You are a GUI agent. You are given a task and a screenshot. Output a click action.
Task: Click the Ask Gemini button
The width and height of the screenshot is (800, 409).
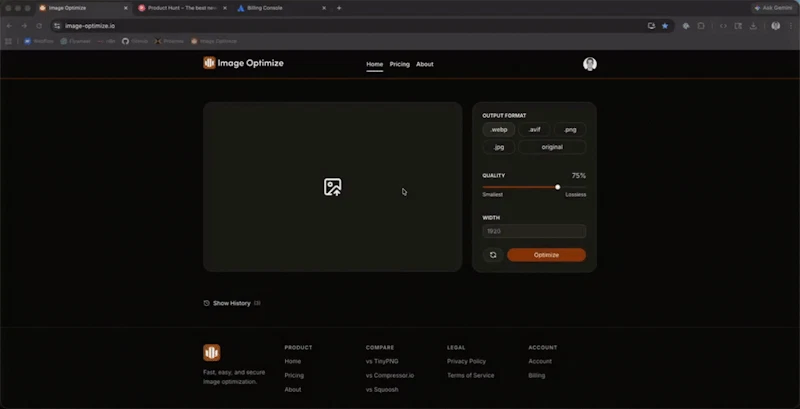point(773,8)
